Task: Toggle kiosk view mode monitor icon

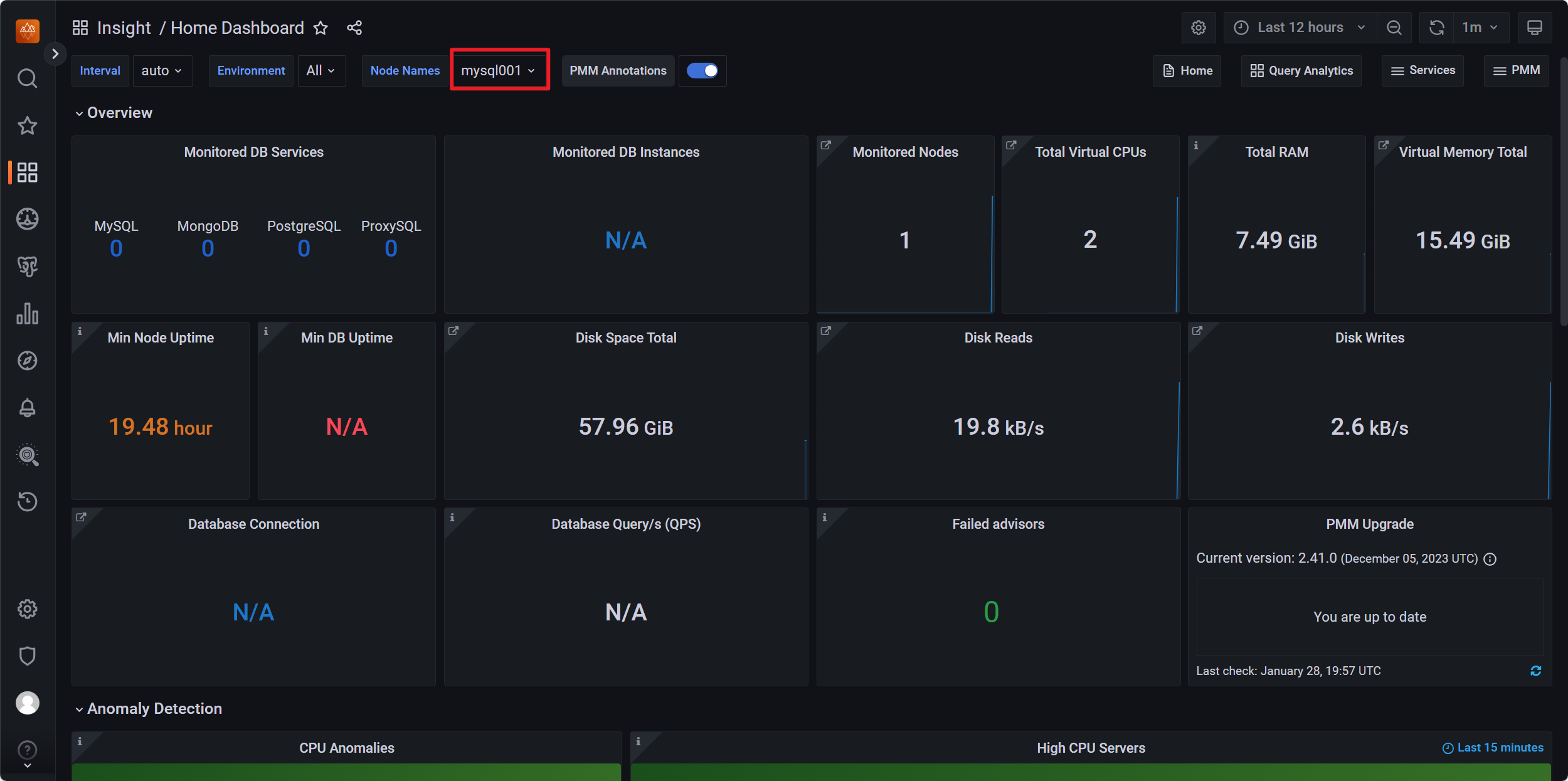Action: coord(1534,28)
